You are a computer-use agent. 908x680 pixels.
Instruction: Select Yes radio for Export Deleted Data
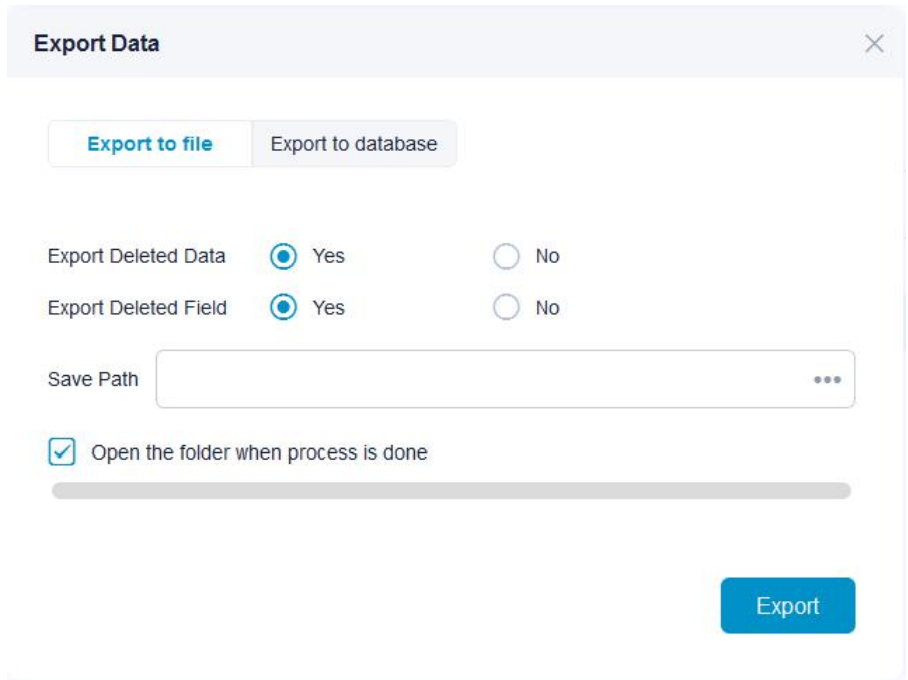284,257
